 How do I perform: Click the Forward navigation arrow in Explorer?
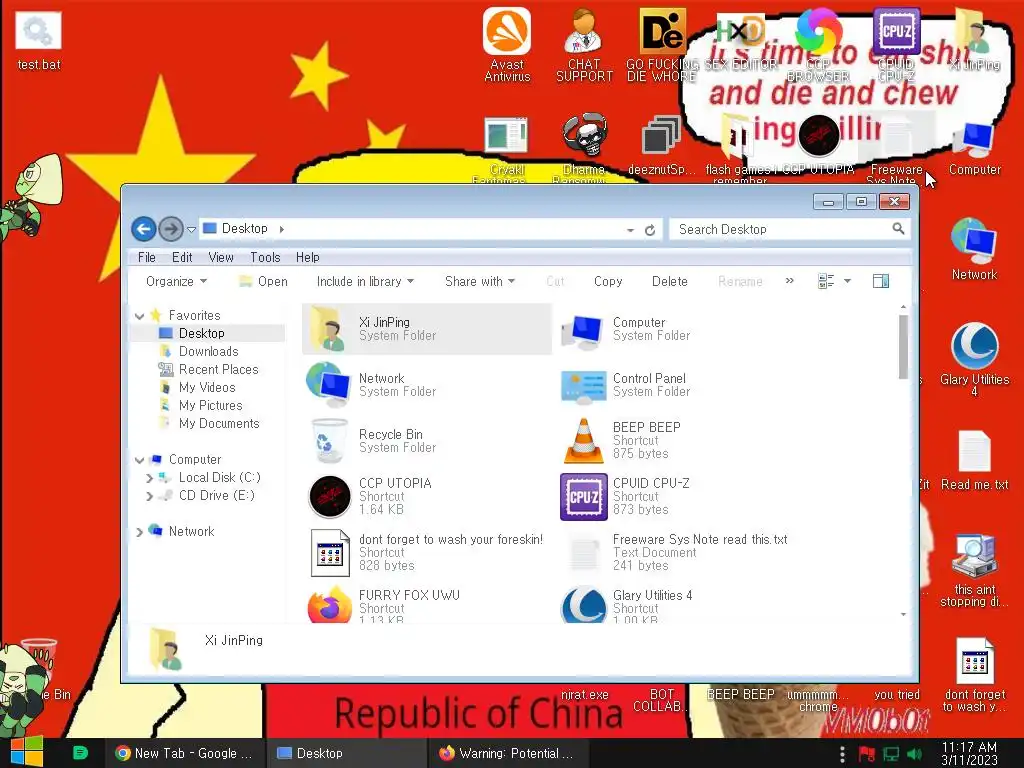(x=171, y=229)
